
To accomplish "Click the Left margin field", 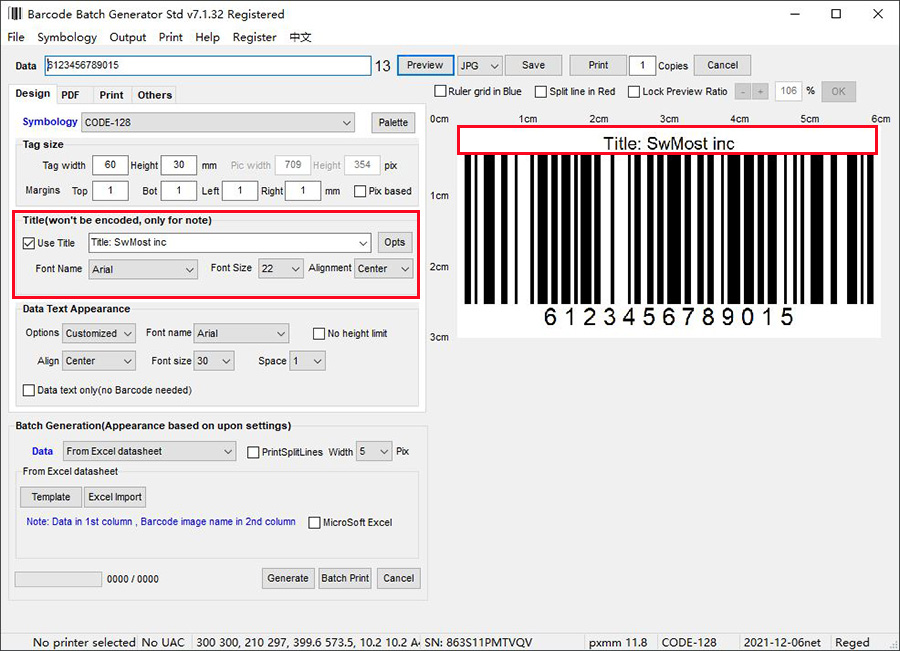I will click(240, 191).
